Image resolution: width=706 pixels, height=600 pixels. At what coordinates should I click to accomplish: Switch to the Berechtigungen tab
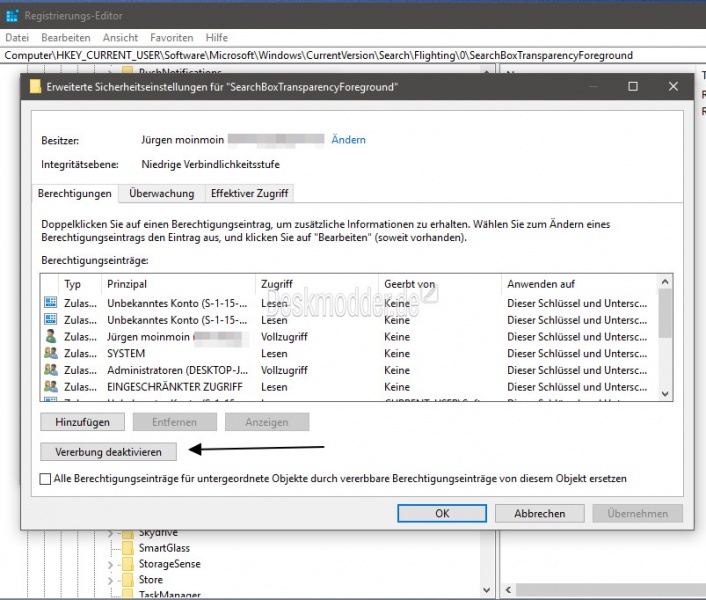click(75, 194)
